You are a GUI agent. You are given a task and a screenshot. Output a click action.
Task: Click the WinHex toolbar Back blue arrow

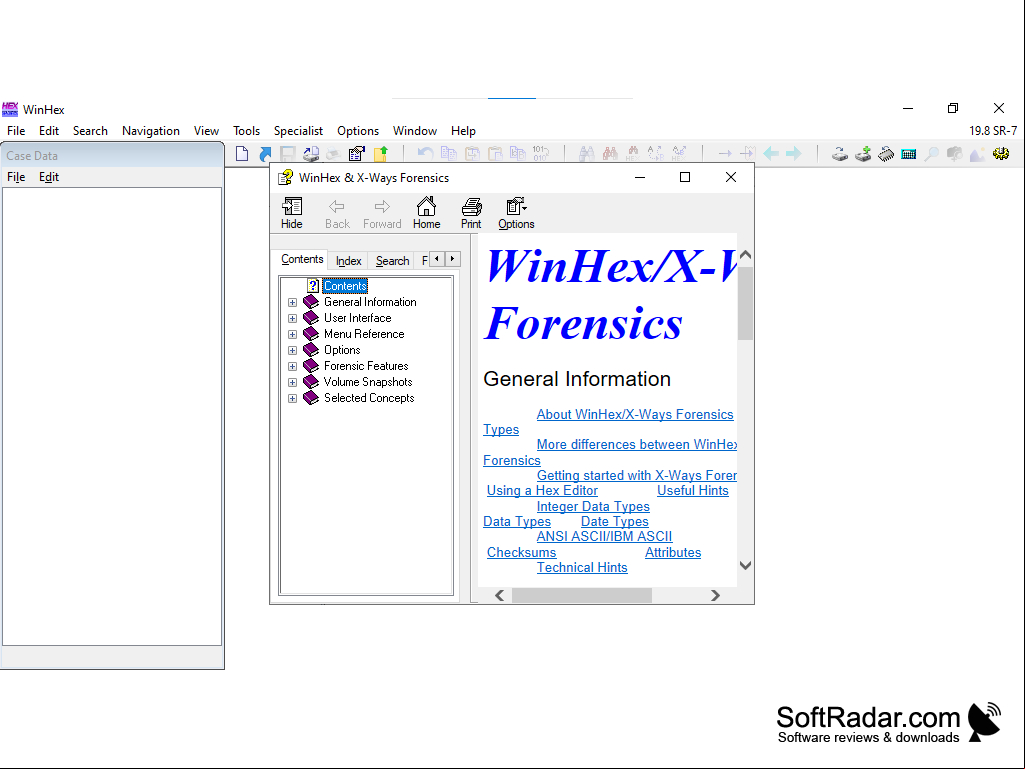click(771, 154)
